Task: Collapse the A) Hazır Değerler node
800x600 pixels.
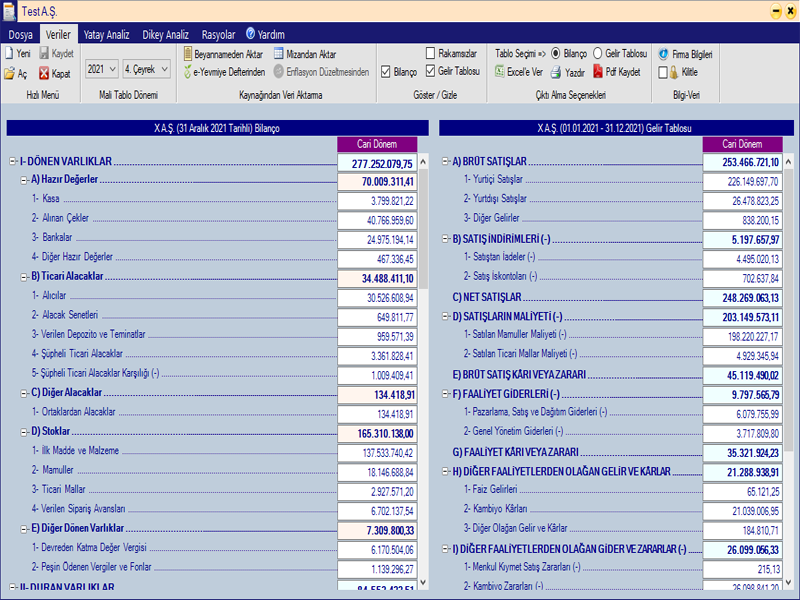Action: 24,181
